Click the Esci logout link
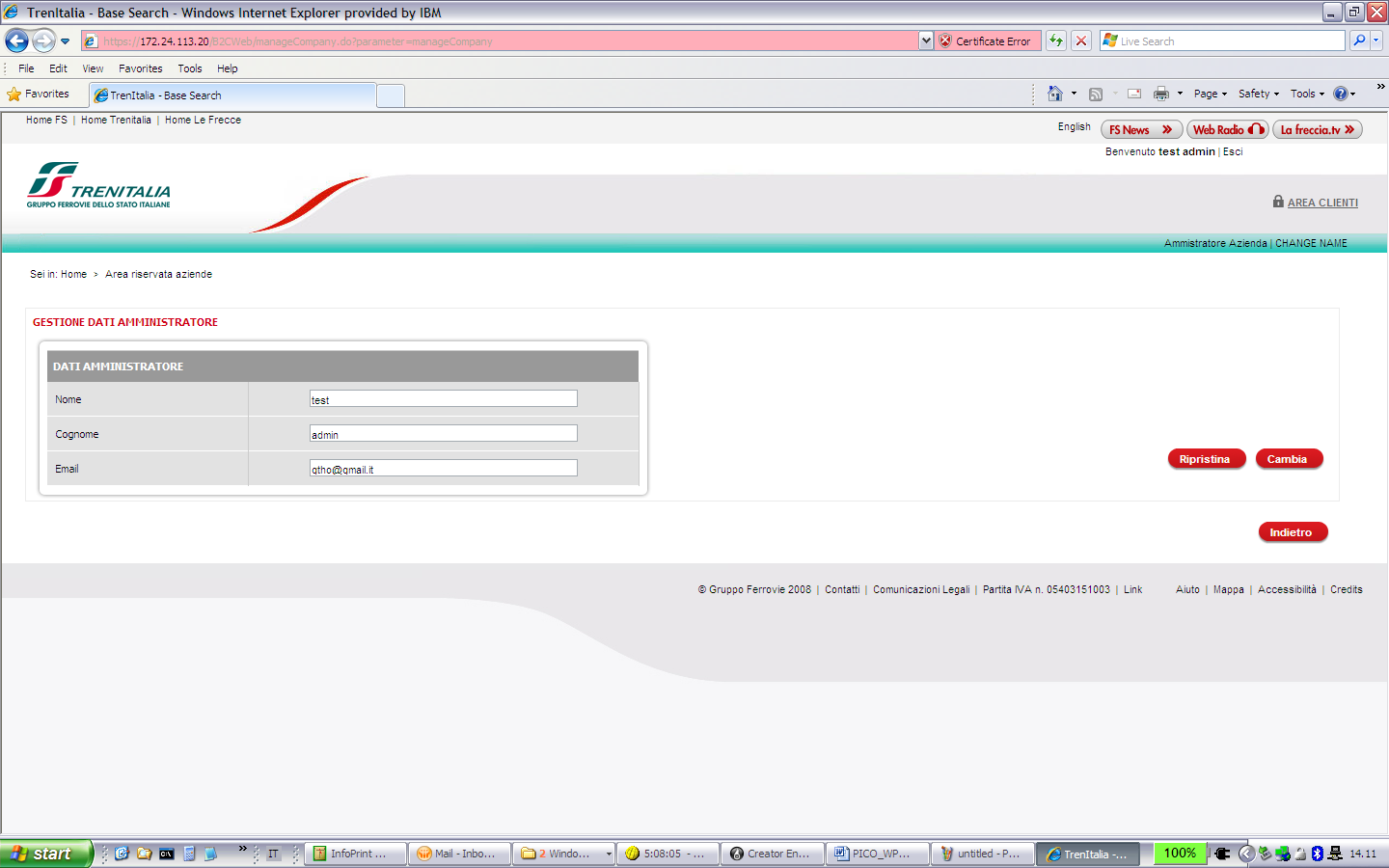The width and height of the screenshot is (1389, 868). coord(1233,151)
